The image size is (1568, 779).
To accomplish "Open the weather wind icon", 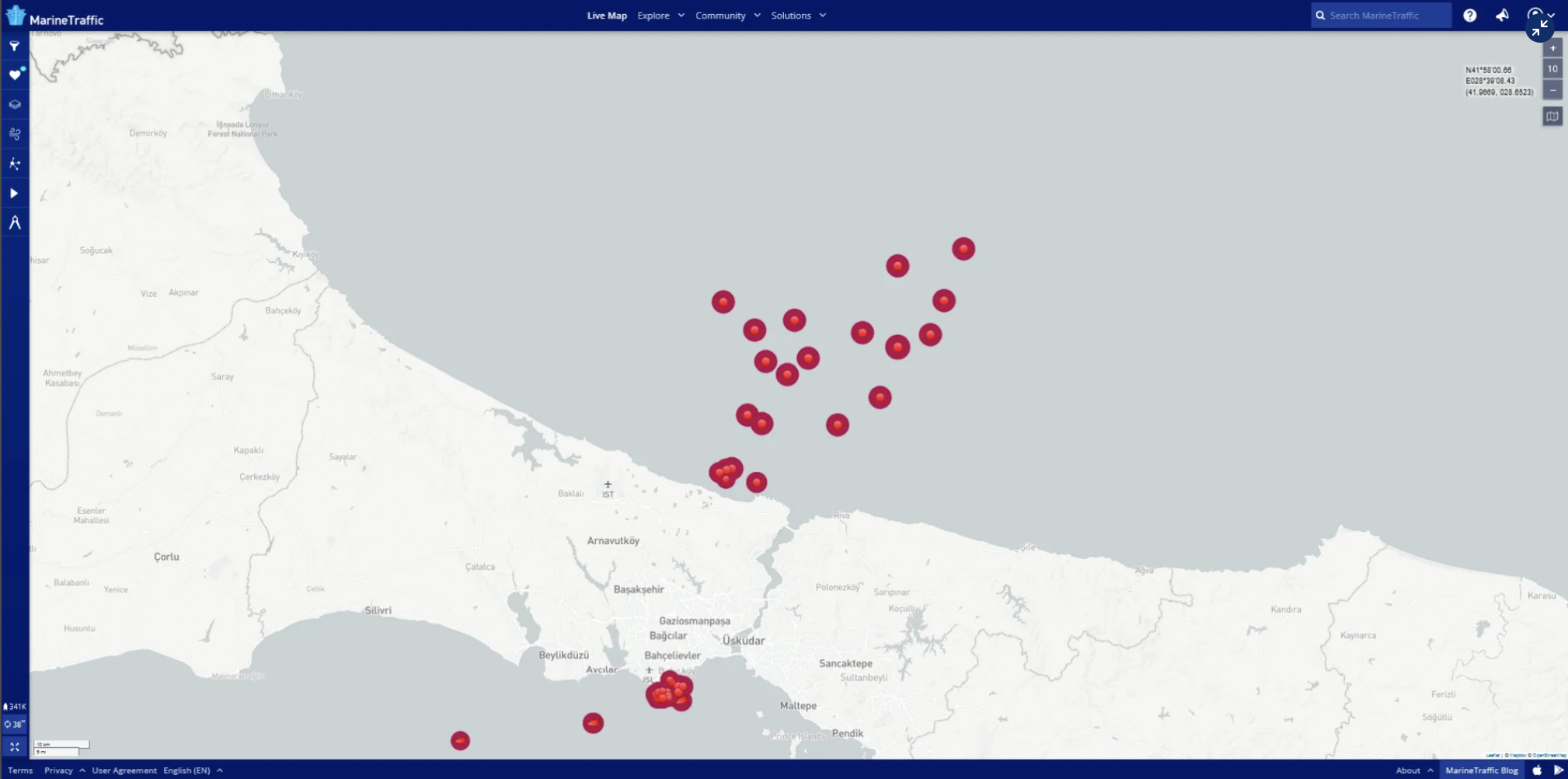I will pos(15,134).
